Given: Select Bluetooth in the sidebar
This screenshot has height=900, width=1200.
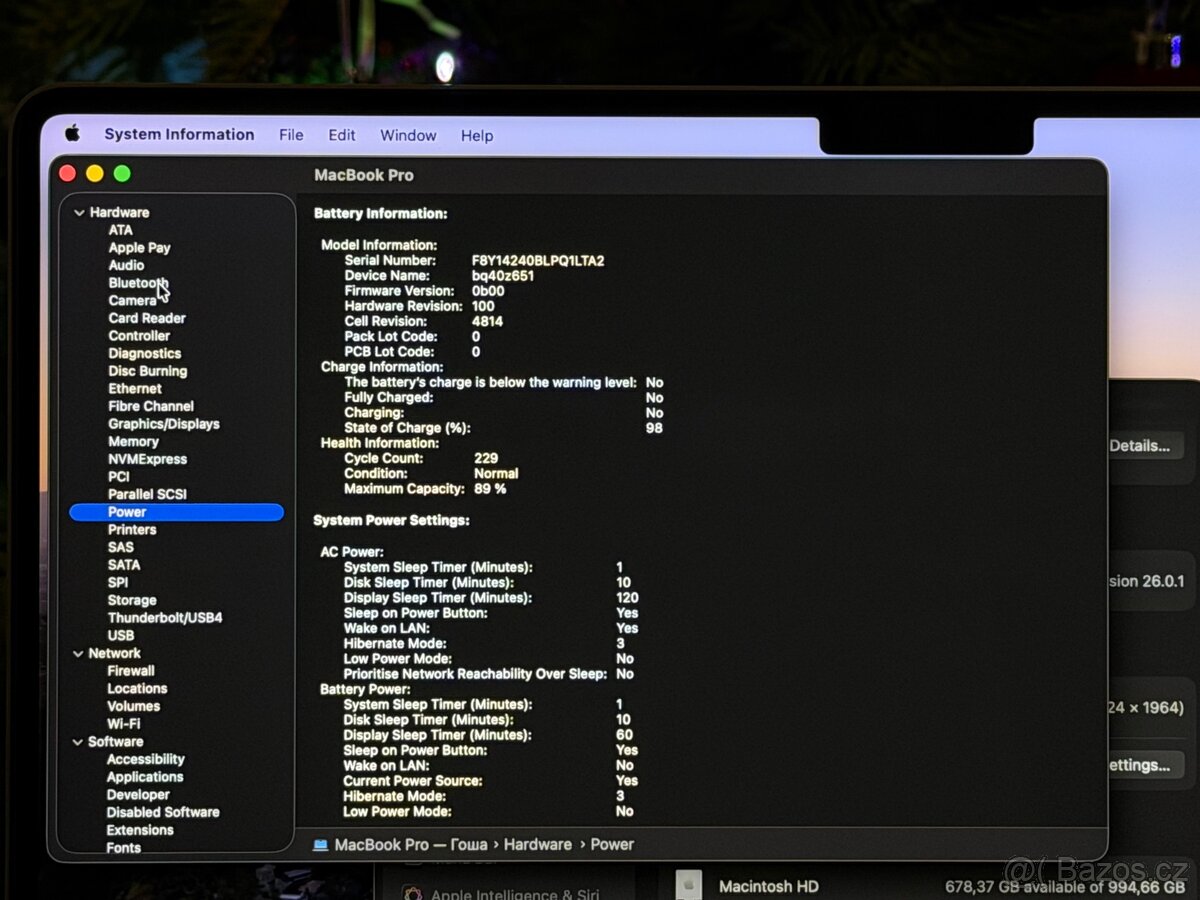Looking at the screenshot, I should 138,283.
